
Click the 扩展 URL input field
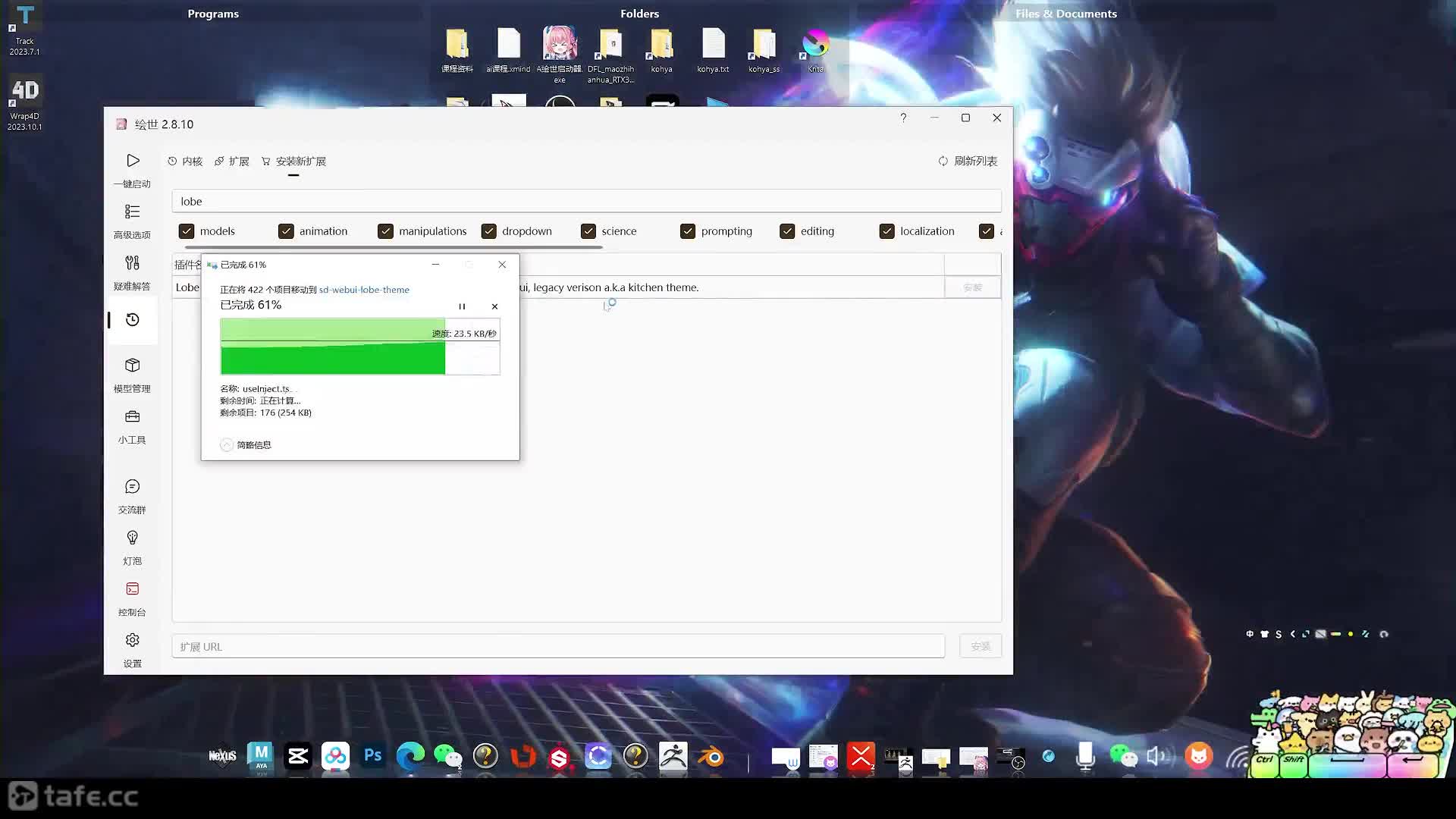[558, 646]
